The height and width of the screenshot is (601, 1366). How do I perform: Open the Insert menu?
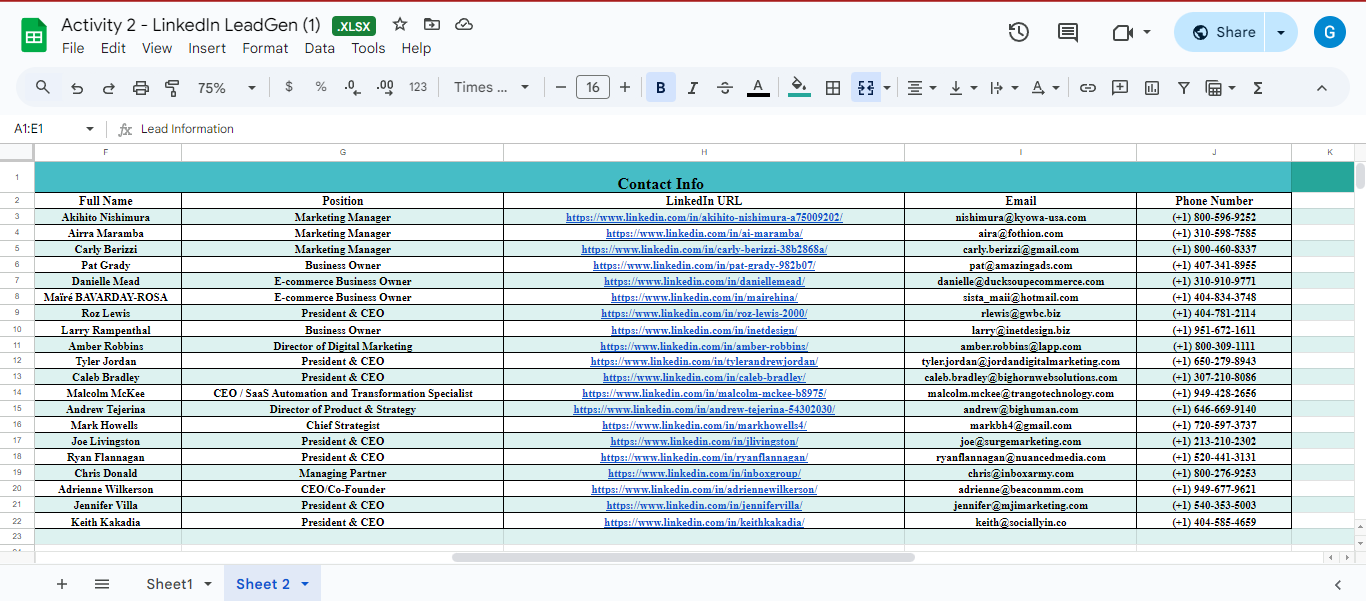(207, 48)
